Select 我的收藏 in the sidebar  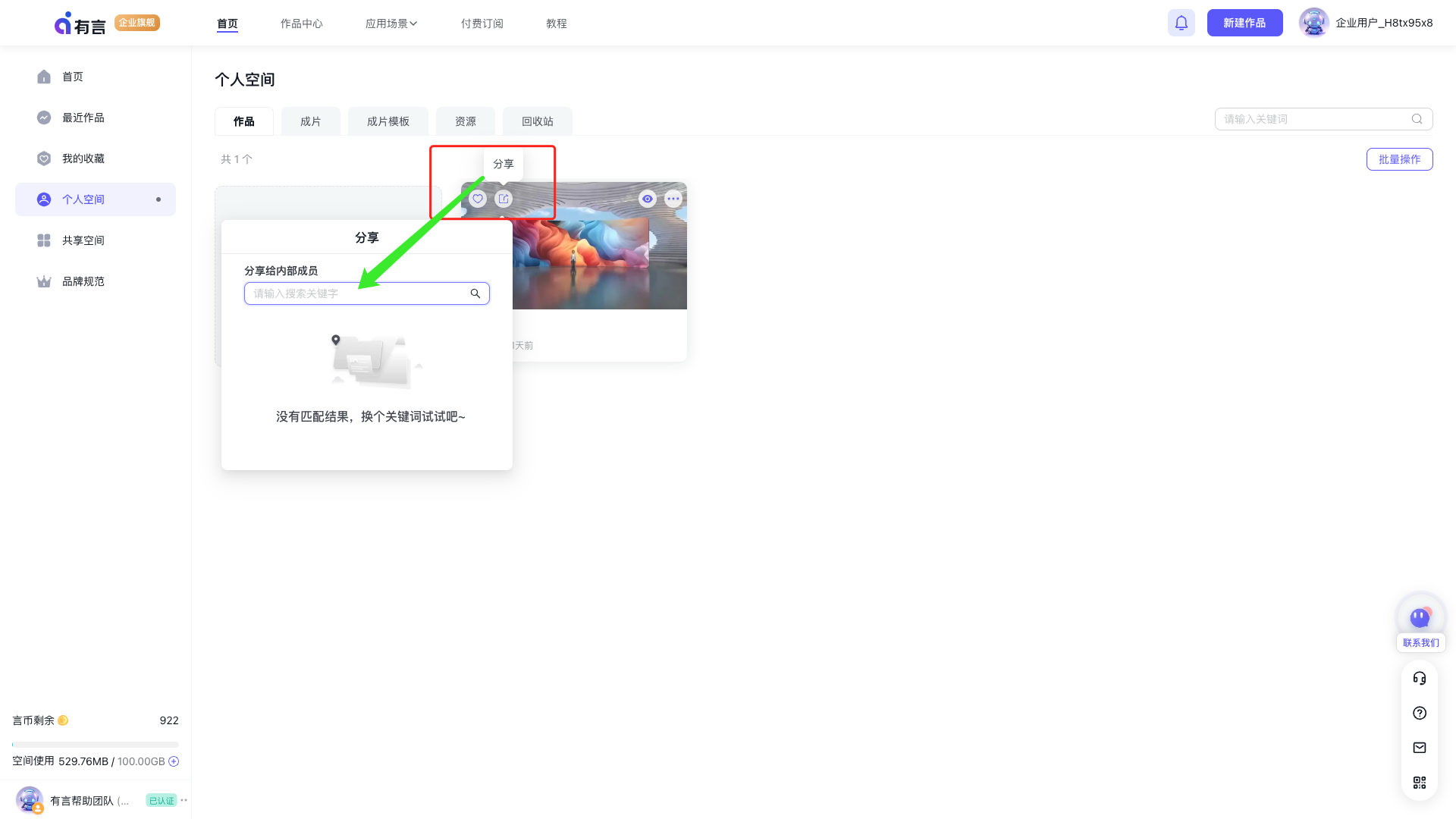(x=96, y=158)
